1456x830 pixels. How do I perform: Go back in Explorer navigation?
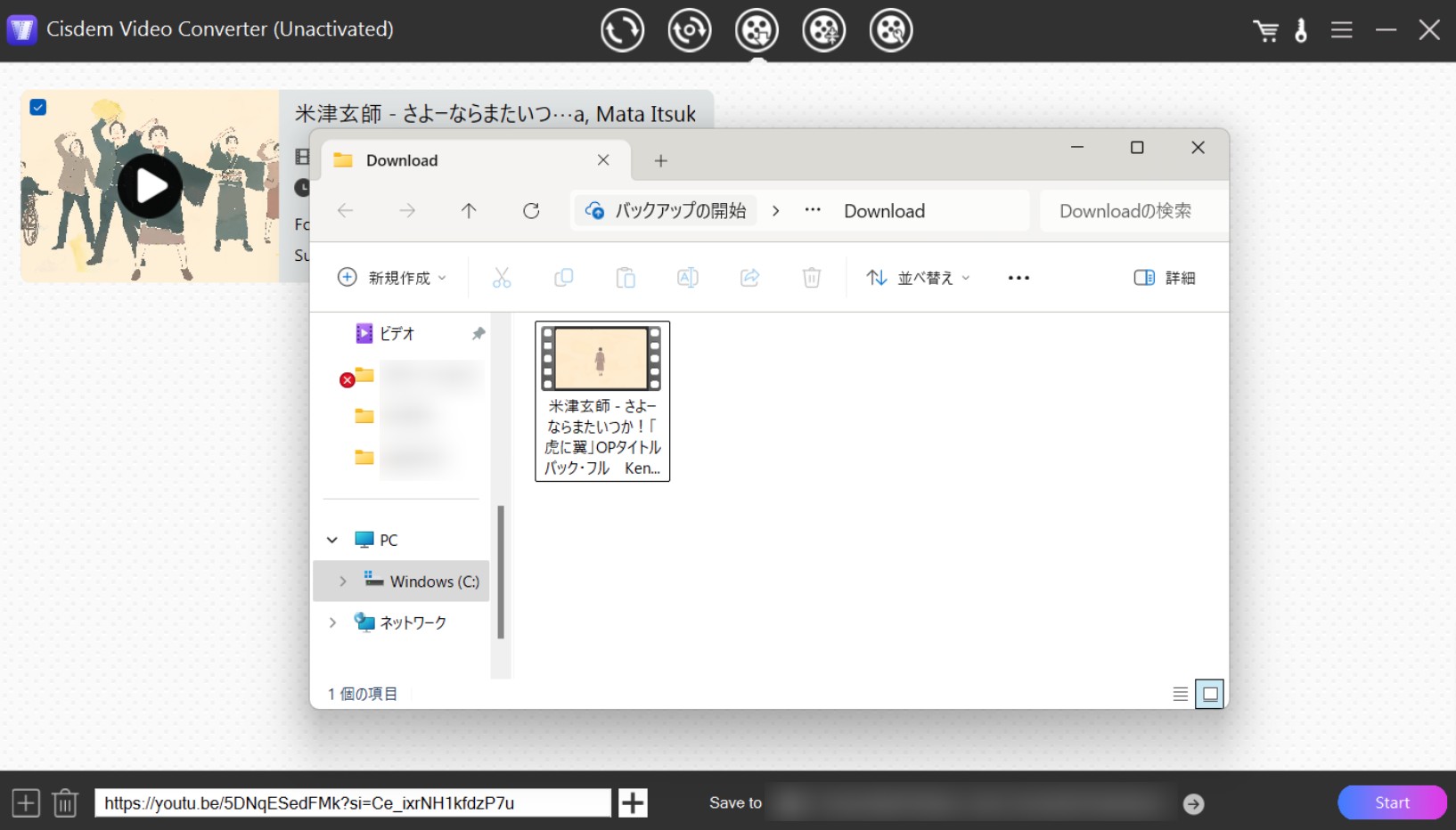pyautogui.click(x=345, y=211)
